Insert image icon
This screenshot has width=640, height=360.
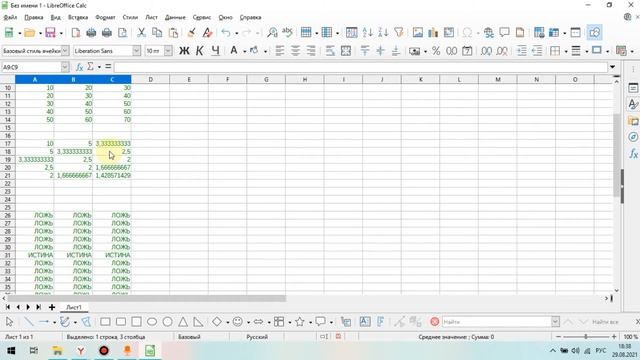coord(418,33)
